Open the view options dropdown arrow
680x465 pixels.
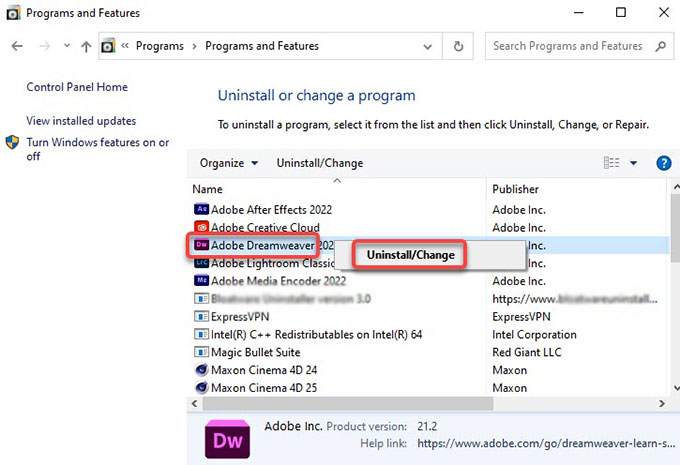(633, 163)
